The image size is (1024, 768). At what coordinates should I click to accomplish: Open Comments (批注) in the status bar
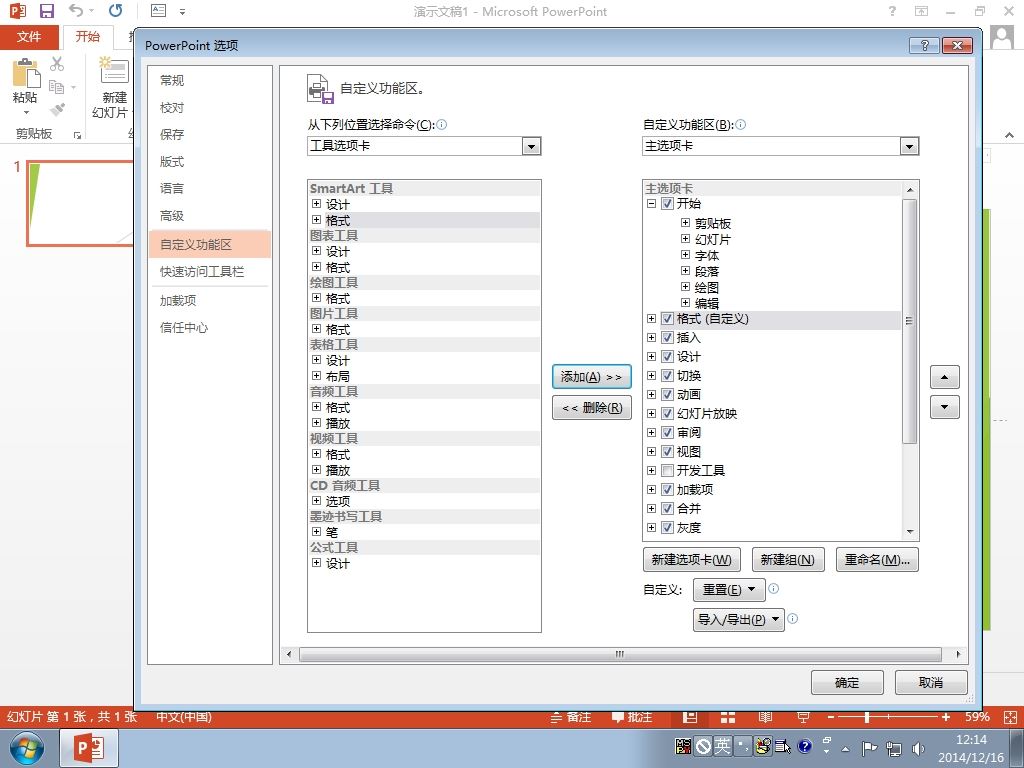(632, 717)
